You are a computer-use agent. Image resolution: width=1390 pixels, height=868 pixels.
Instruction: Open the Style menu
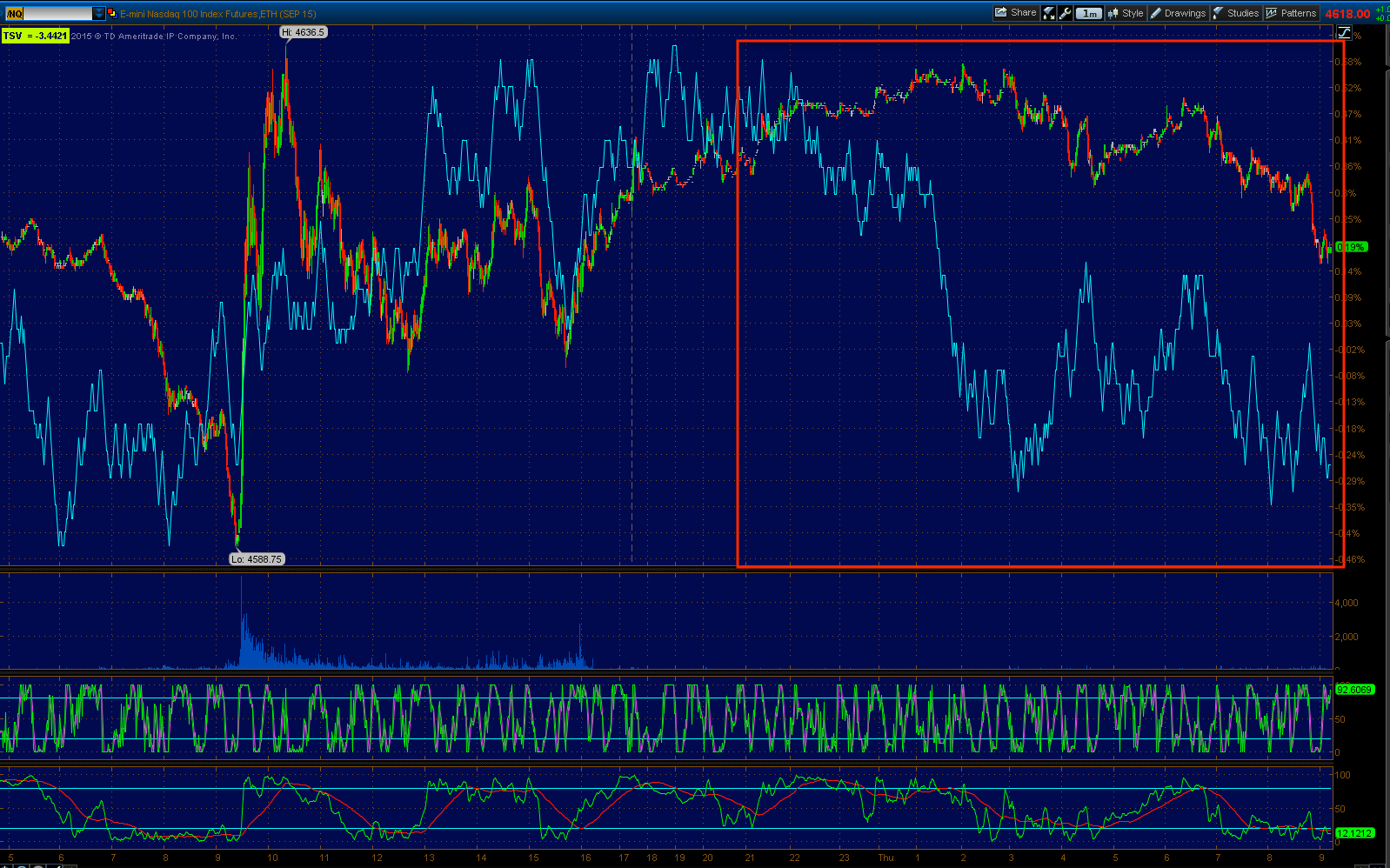pyautogui.click(x=1125, y=13)
